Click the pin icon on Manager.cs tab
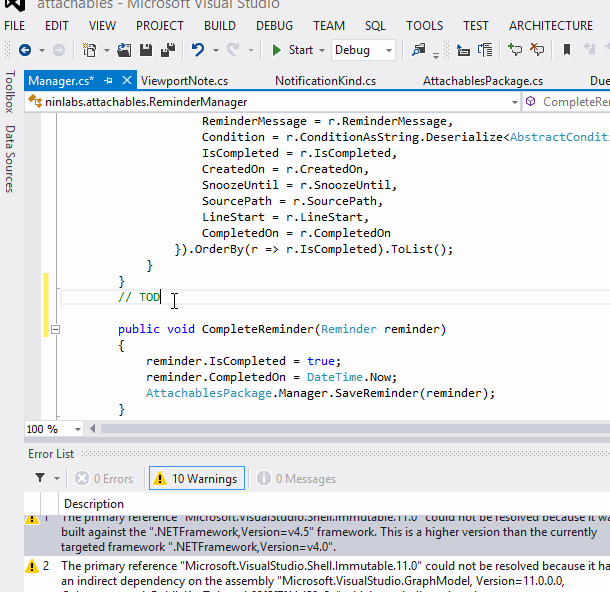Screen dimensions: 610x592 109,81
